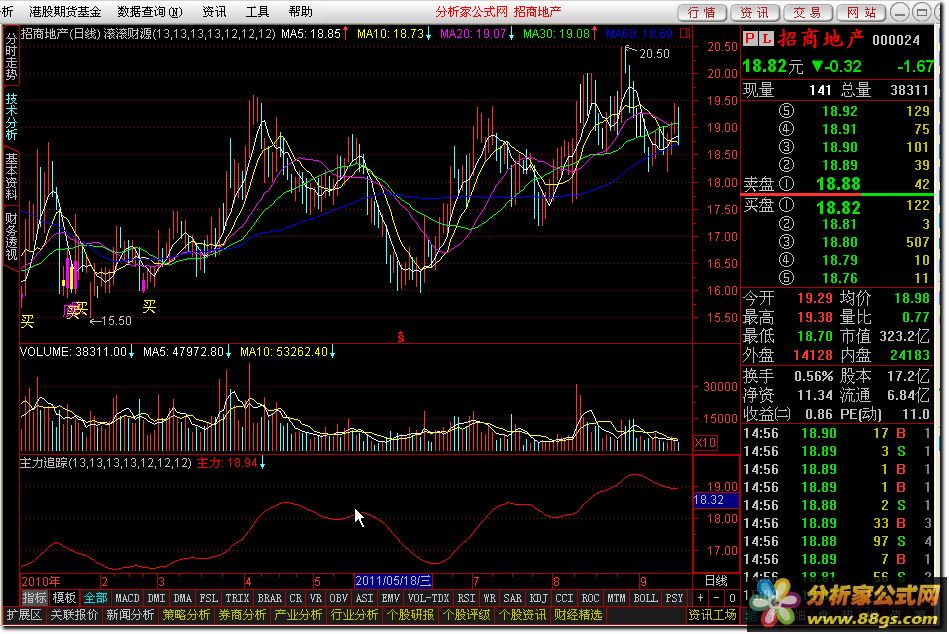Switch to 基本资料 side tab
Viewport: 949px width, 634px height.
[x=11, y=175]
